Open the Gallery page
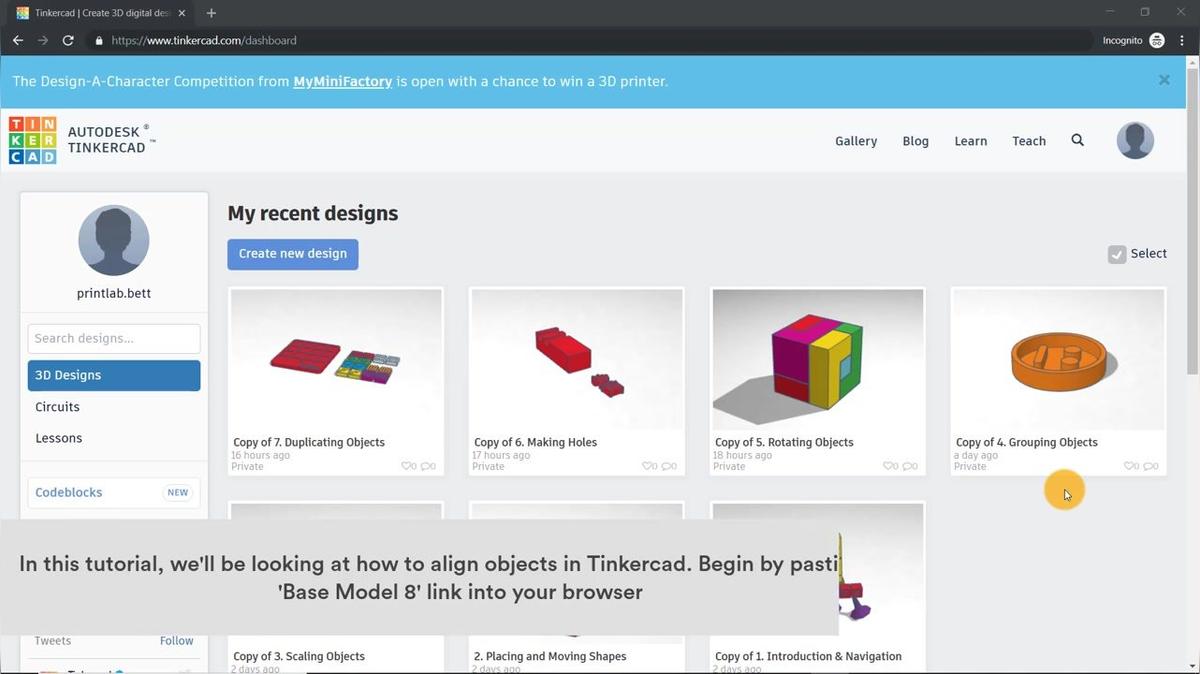The height and width of the screenshot is (674, 1200). [856, 141]
